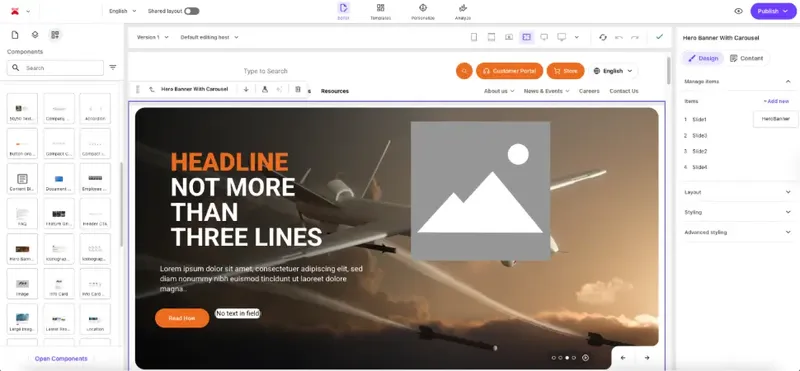Click the Read How button on banner

[x=182, y=318]
